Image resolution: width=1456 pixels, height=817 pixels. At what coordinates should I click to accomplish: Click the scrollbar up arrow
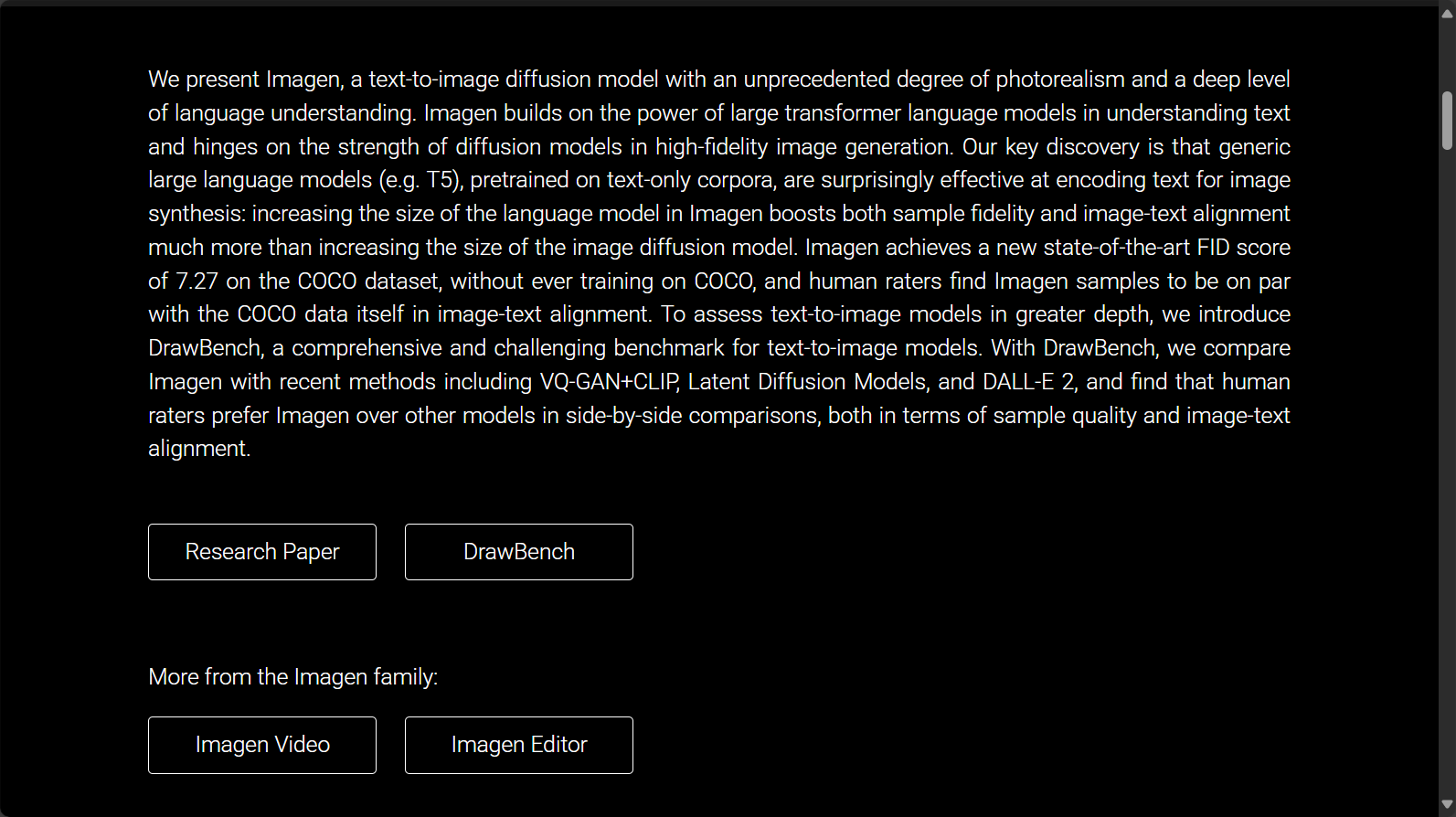[1447, 14]
